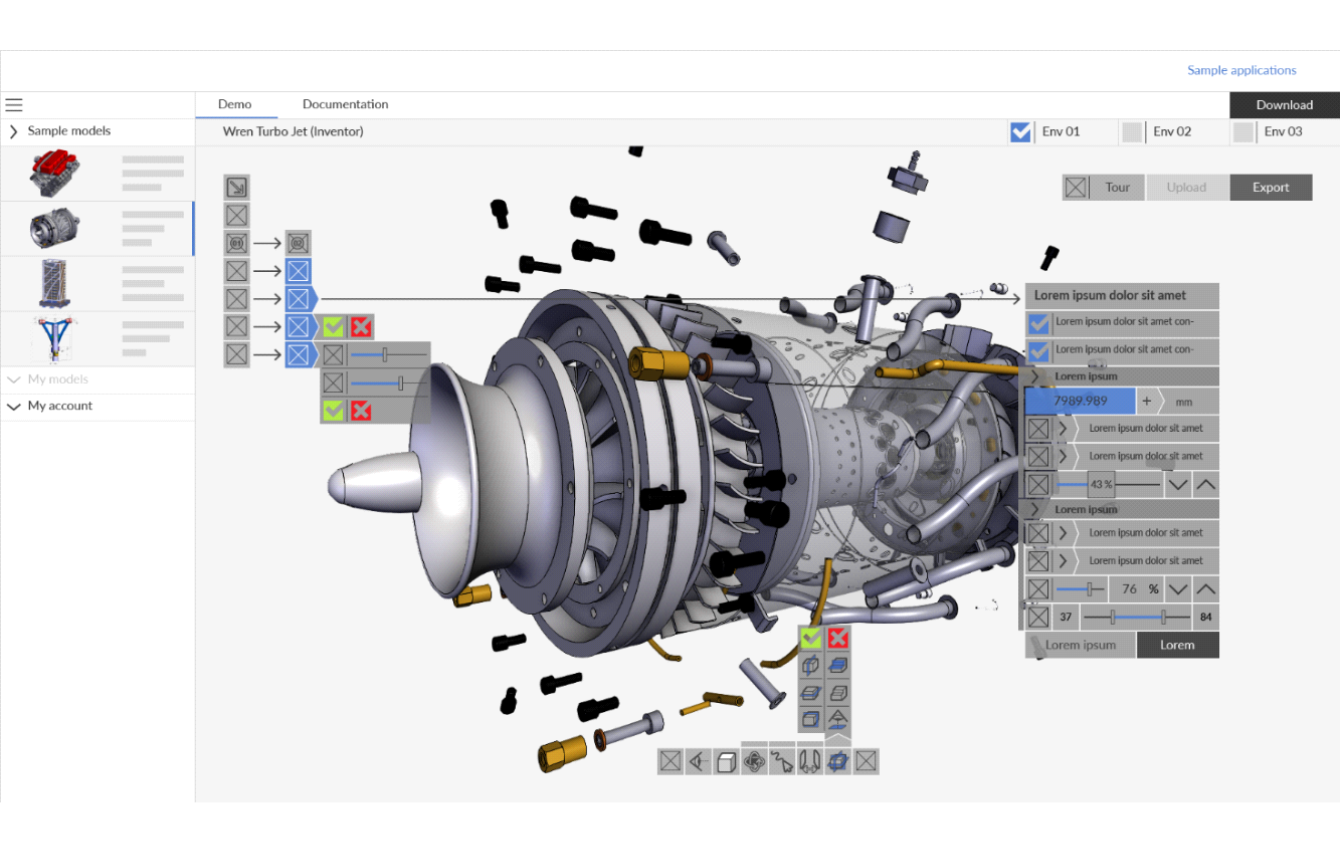1340x860 pixels.
Task: Click the 7989.989 value input field
Action: pos(1079,401)
